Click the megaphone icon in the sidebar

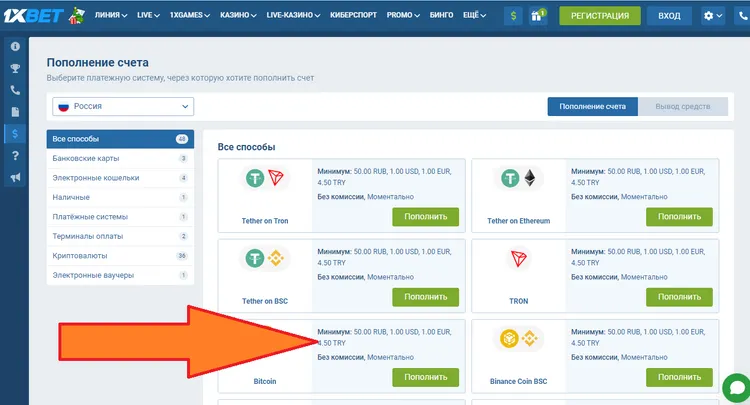click(15, 178)
